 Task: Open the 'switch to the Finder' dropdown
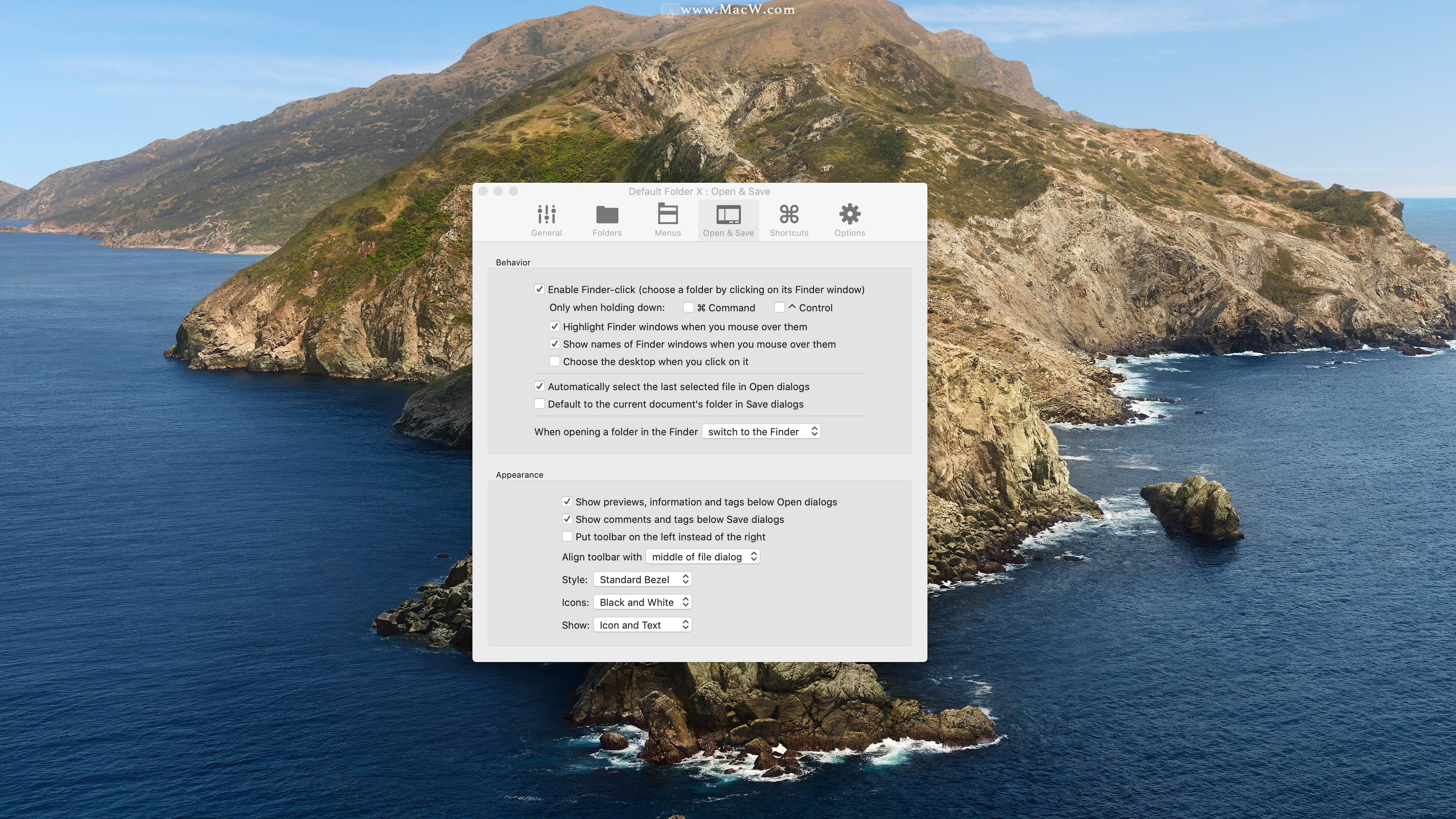point(761,432)
